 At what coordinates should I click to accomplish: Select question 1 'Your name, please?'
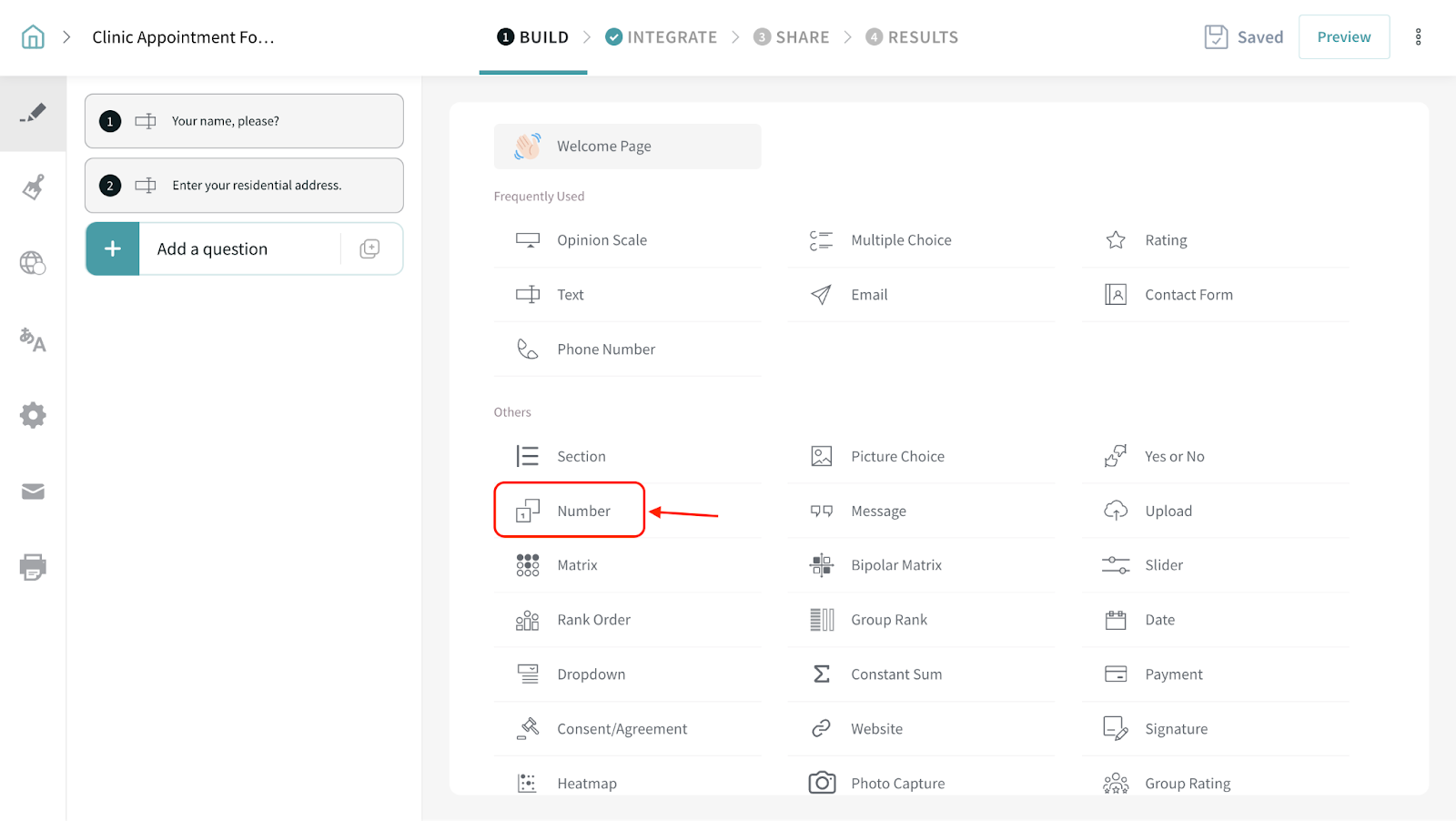point(244,121)
